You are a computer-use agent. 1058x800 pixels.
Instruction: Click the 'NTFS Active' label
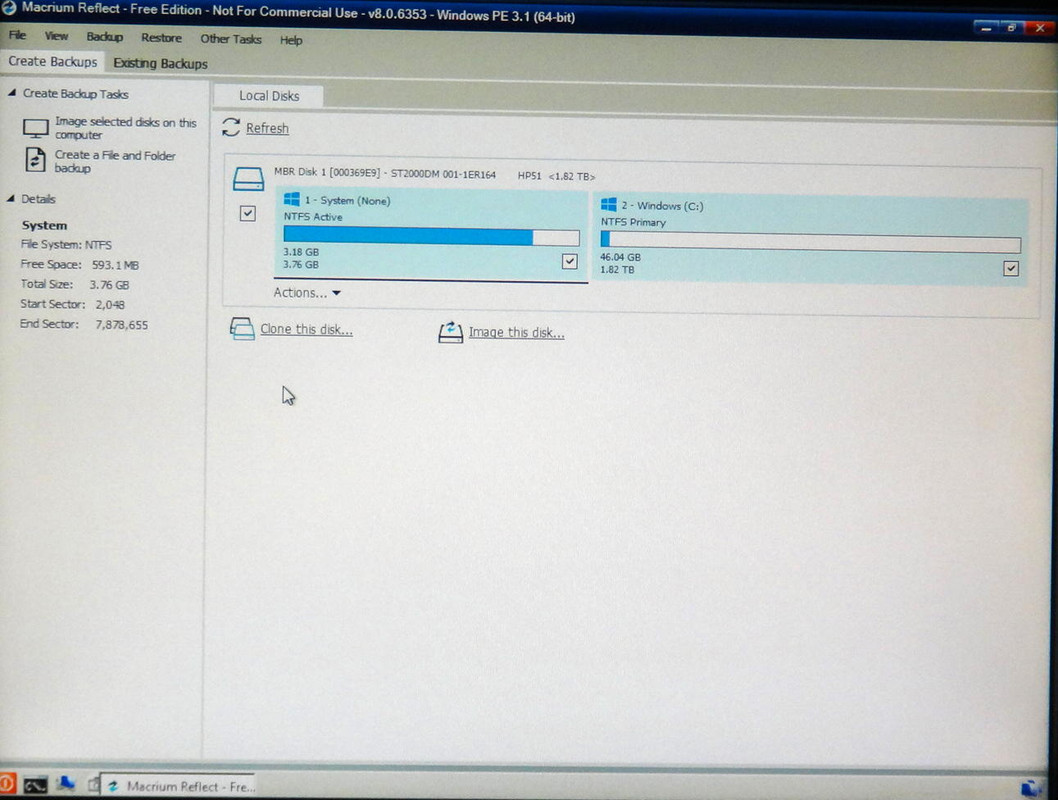(313, 217)
